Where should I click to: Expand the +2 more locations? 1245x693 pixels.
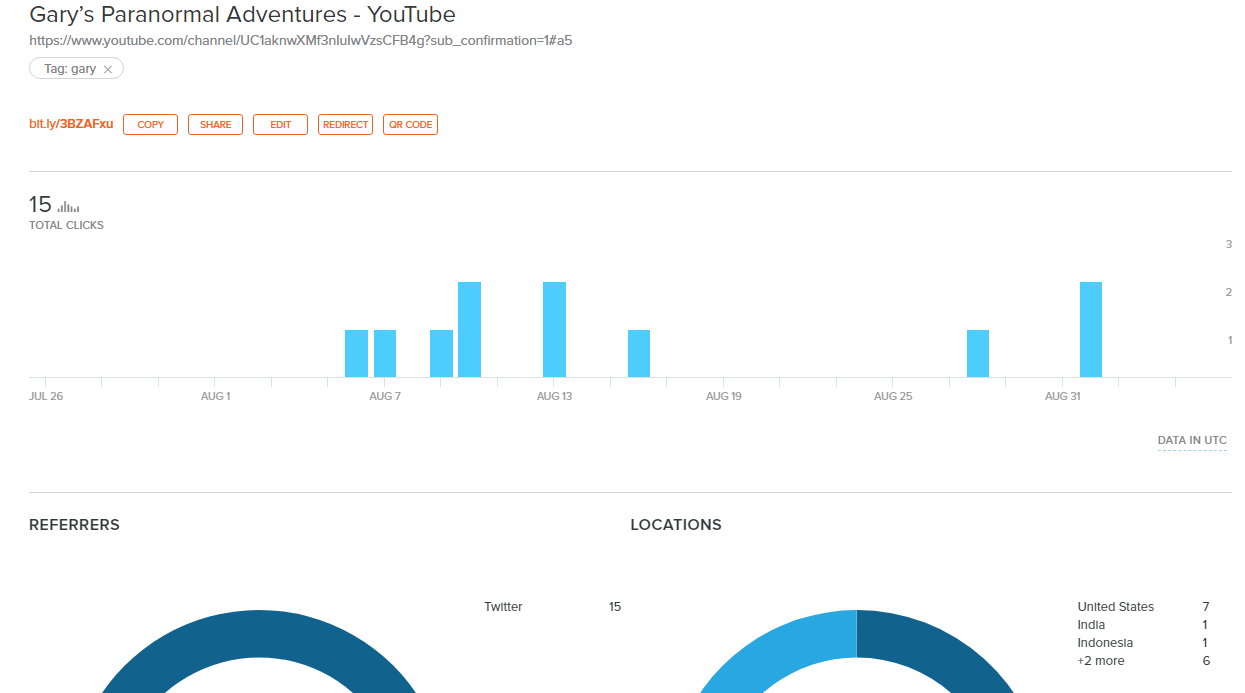[x=1101, y=661]
